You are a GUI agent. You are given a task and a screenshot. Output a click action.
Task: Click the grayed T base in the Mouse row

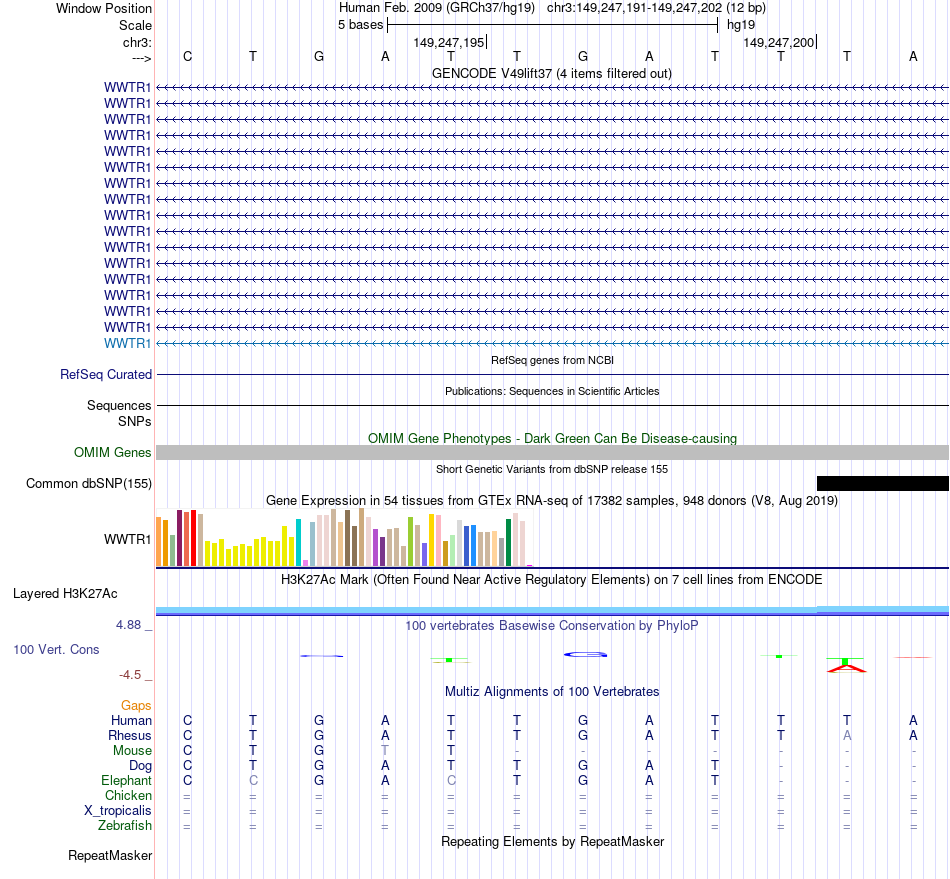385,751
